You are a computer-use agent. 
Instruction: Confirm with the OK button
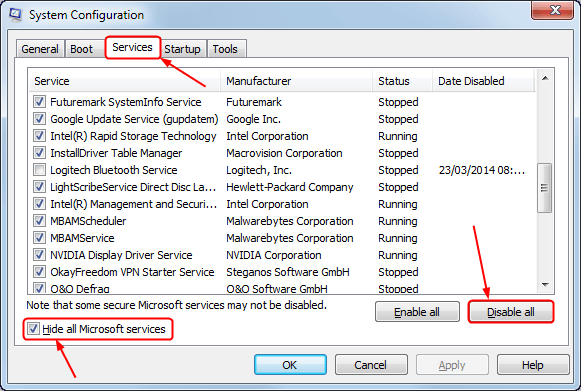(x=290, y=365)
